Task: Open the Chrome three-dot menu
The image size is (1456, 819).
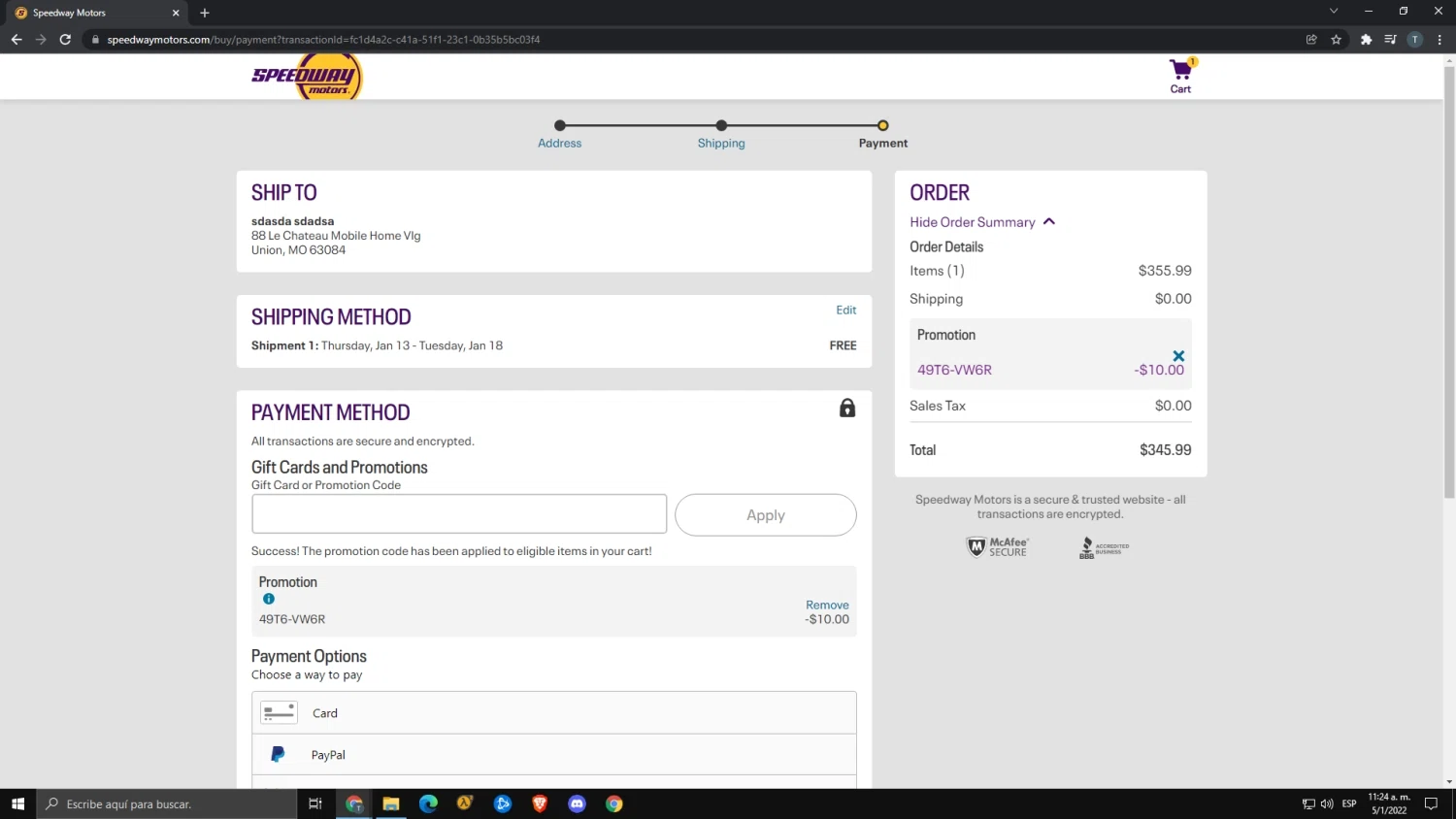Action: (1439, 40)
